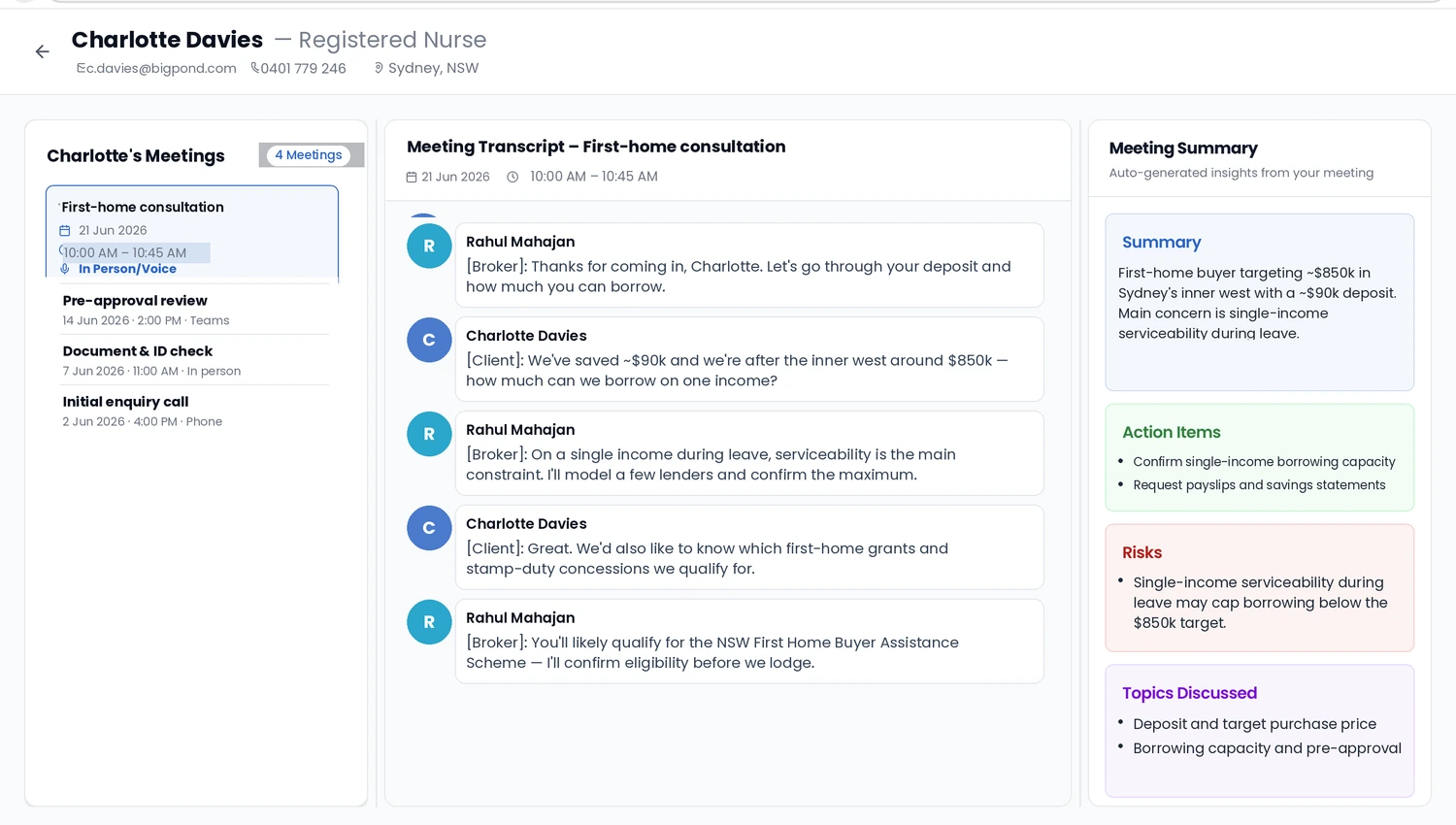Viewport: 1456px width, 825px height.
Task: Click Rahul's avatar on the Assistance Scheme message
Action: pyautogui.click(x=429, y=622)
